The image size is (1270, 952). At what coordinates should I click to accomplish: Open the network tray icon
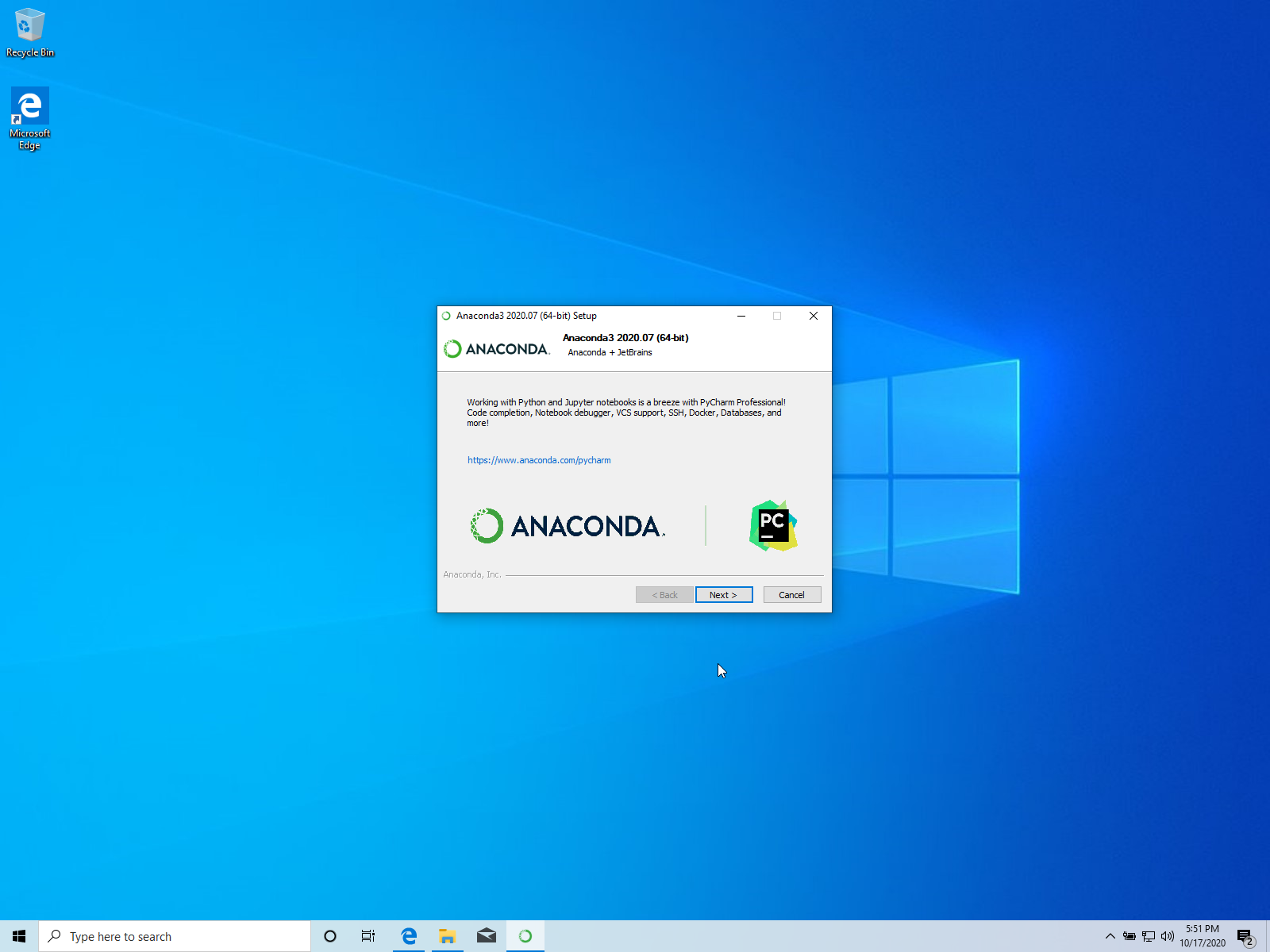(x=1149, y=936)
